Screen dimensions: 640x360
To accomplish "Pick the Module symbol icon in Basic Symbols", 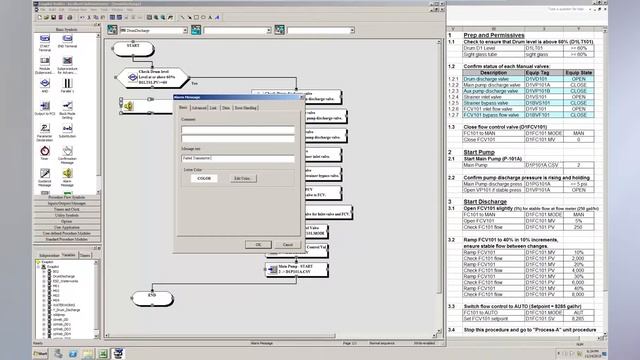I will coord(45,61).
